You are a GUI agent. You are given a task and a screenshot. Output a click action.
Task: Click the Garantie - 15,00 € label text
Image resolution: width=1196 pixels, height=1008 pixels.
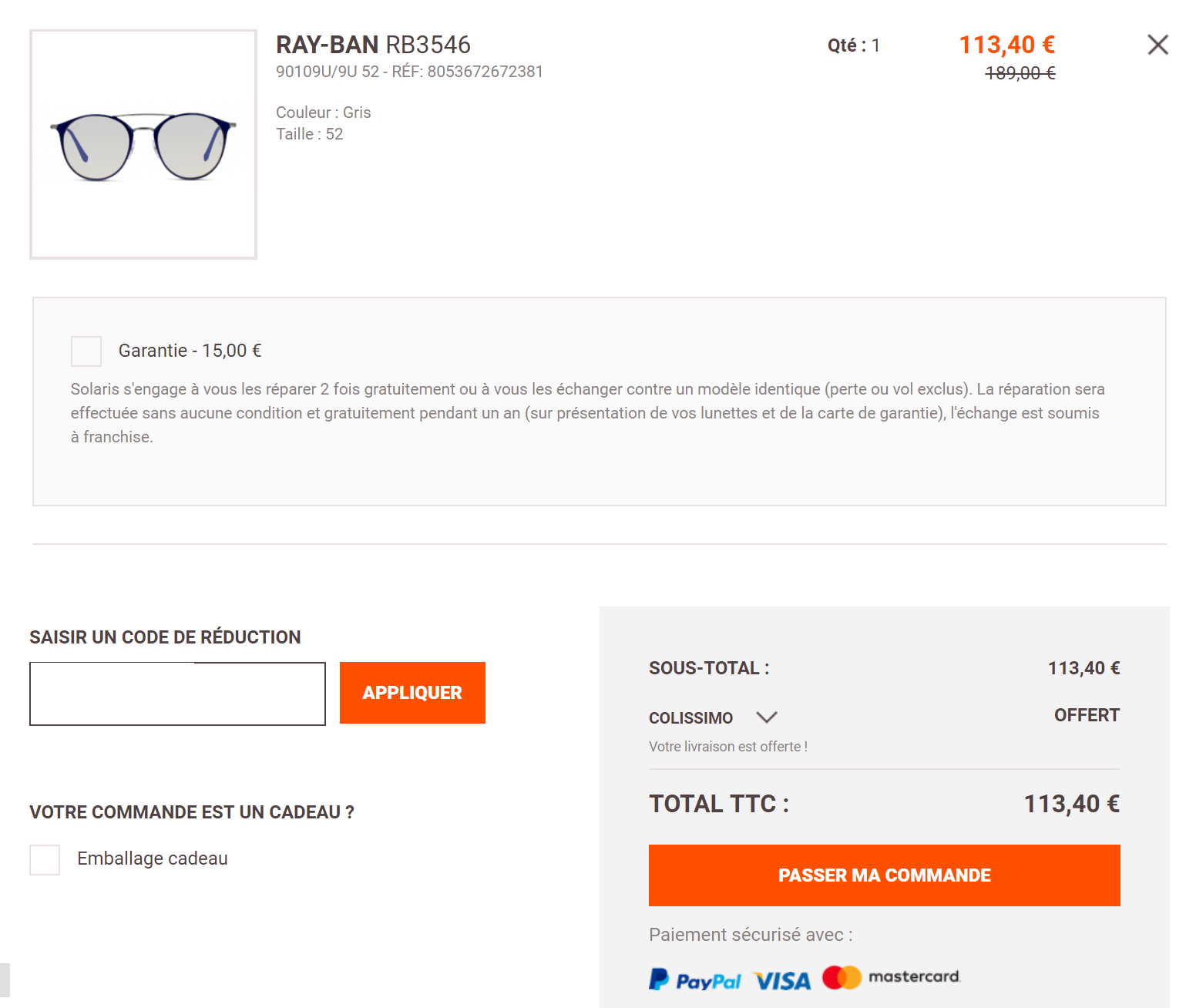(190, 351)
